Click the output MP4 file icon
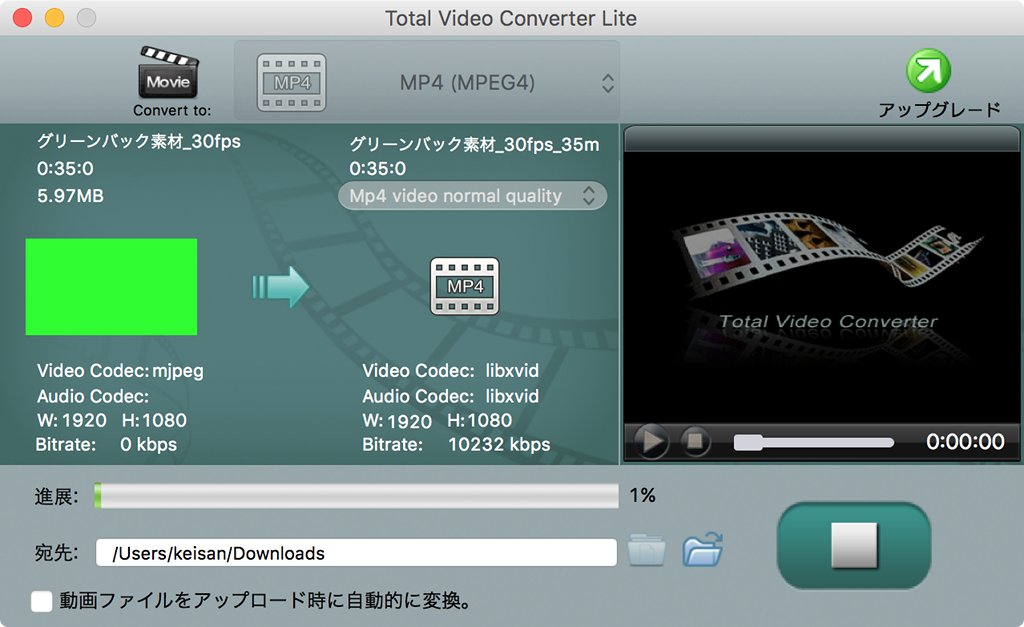 [x=464, y=286]
